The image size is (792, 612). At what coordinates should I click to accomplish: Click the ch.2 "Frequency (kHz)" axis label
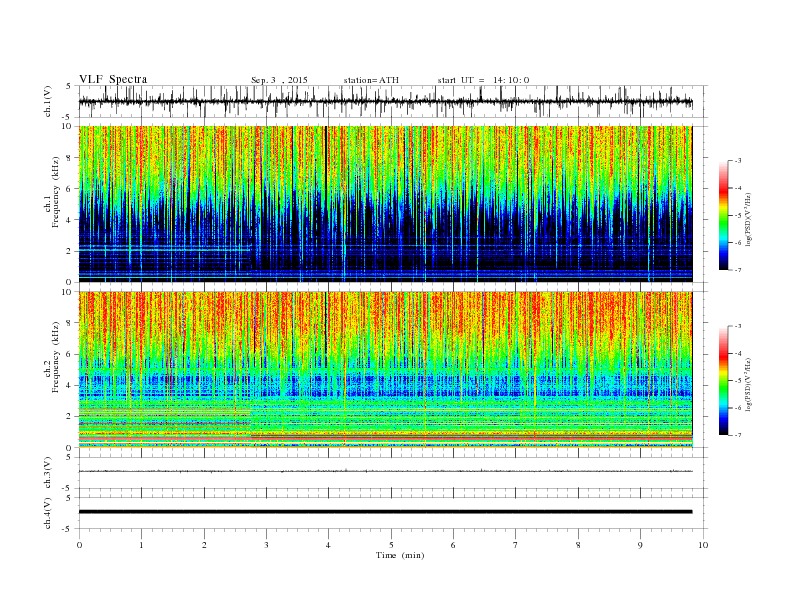(55, 357)
